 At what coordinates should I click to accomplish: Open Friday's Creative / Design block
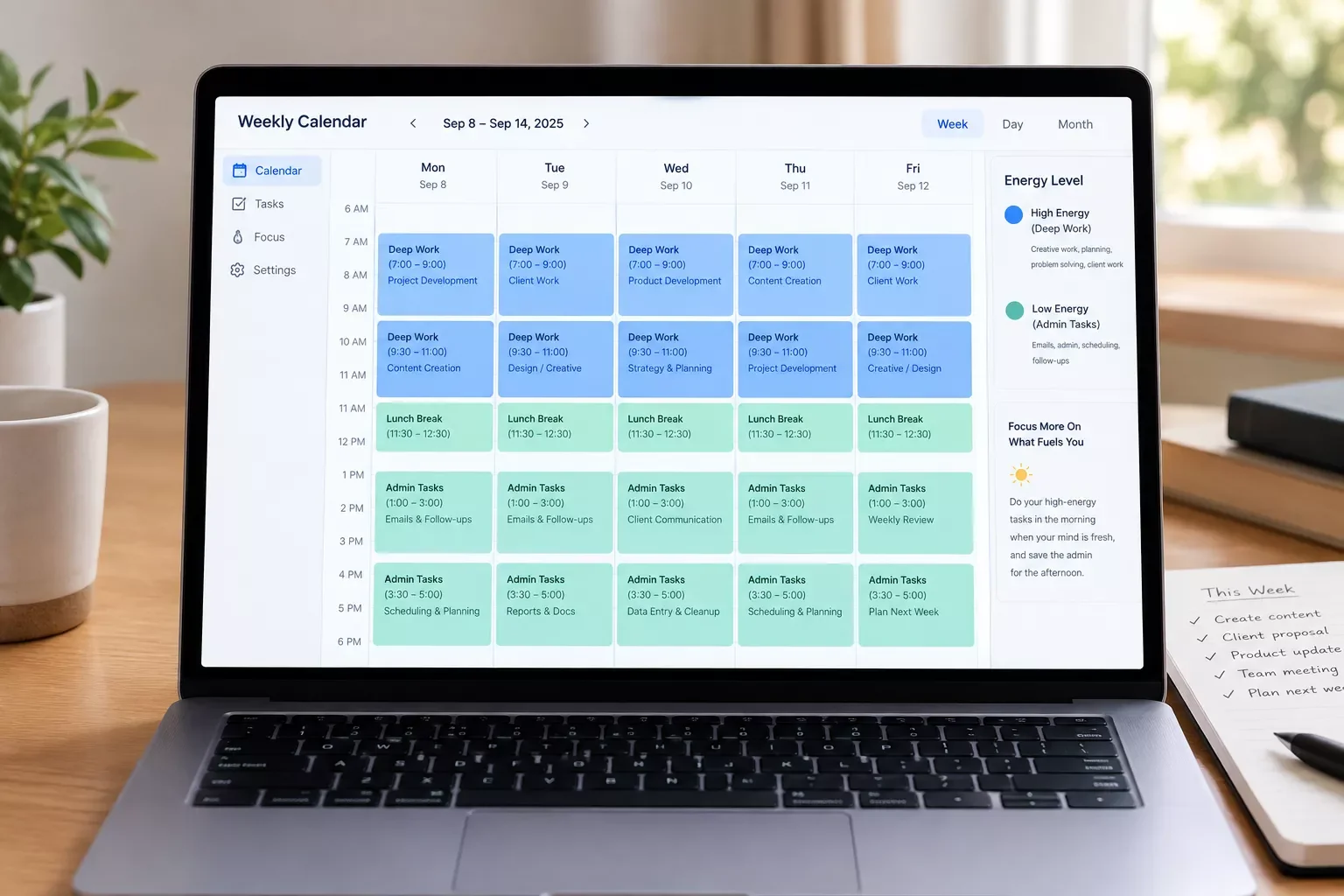pos(914,360)
